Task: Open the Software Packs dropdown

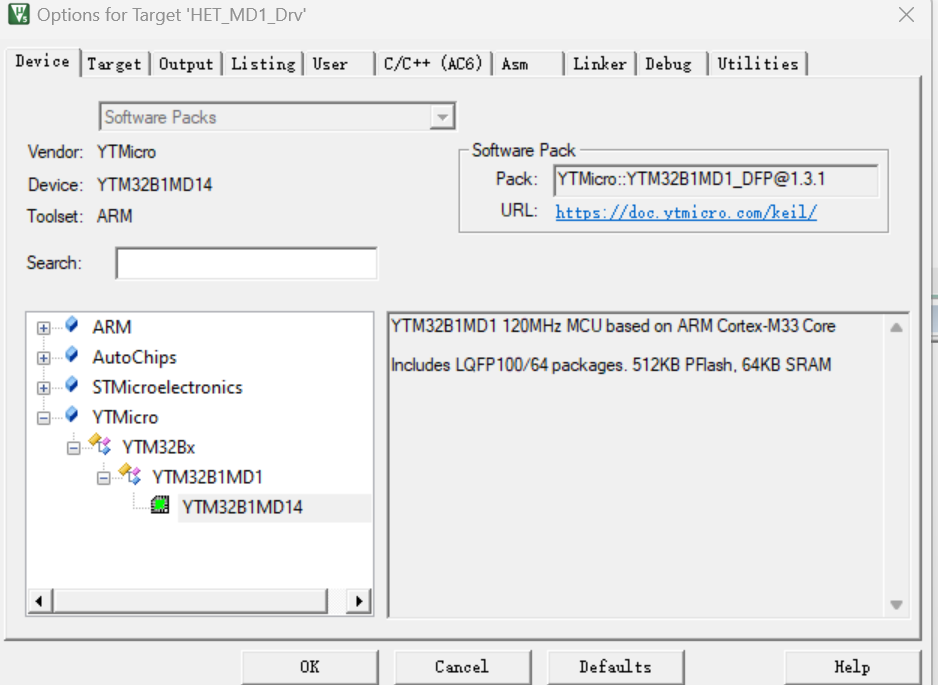Action: pyautogui.click(x=442, y=117)
